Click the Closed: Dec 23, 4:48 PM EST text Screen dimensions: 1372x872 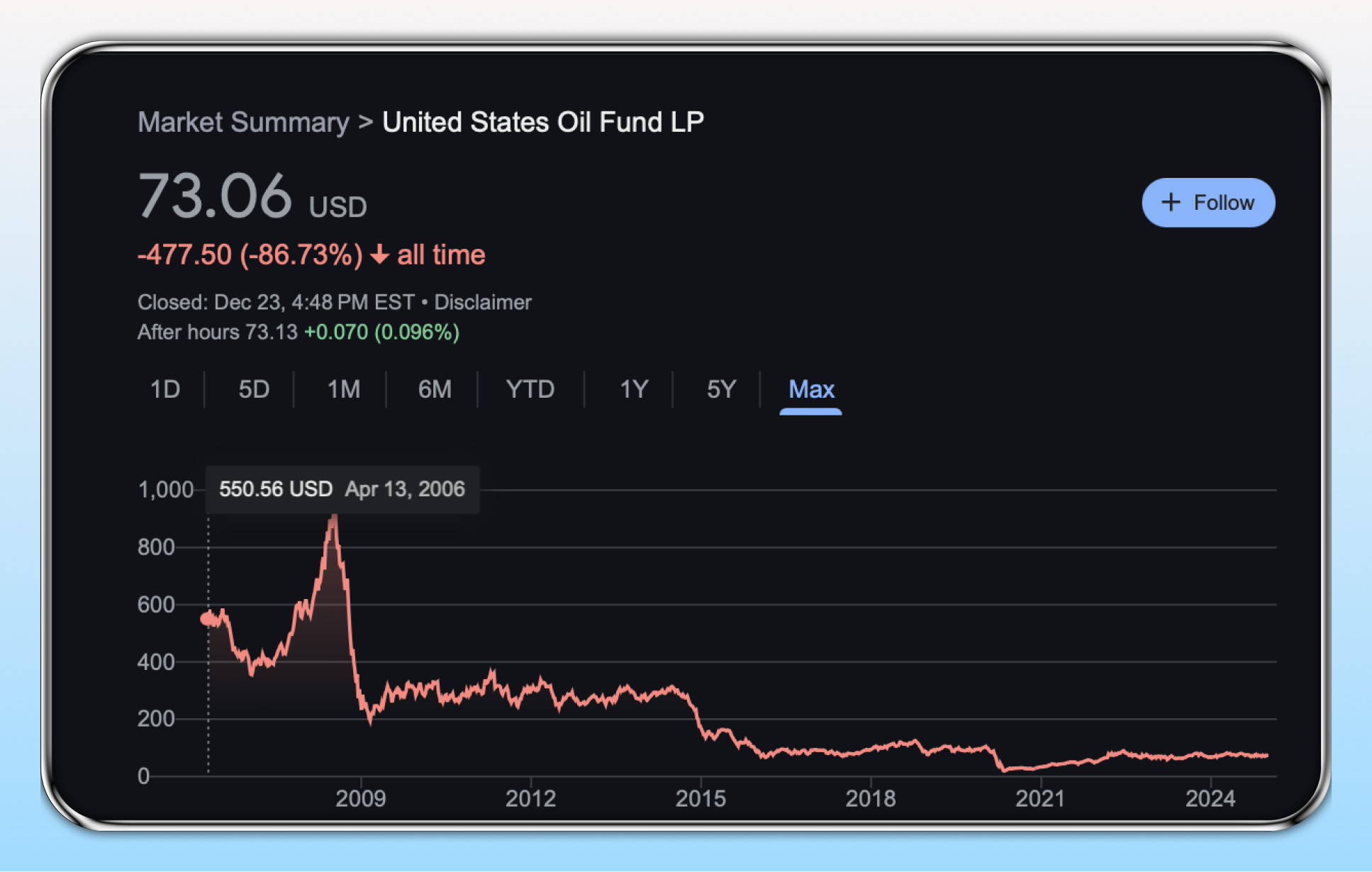(x=276, y=302)
